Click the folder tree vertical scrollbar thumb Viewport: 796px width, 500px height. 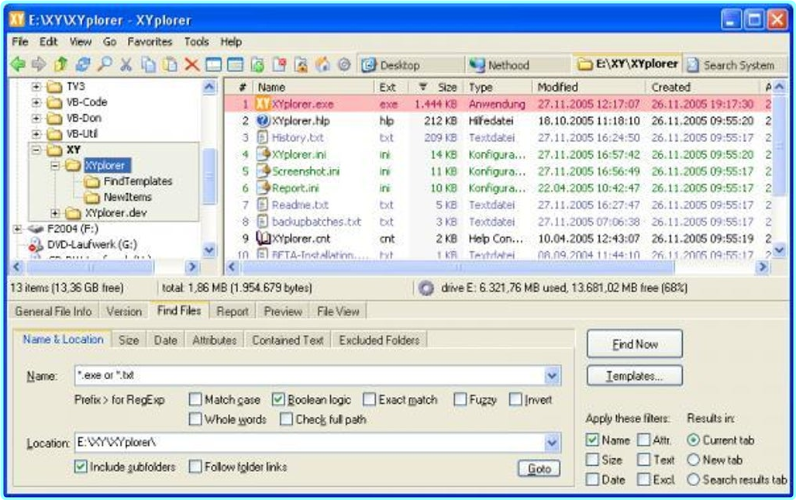coord(209,177)
